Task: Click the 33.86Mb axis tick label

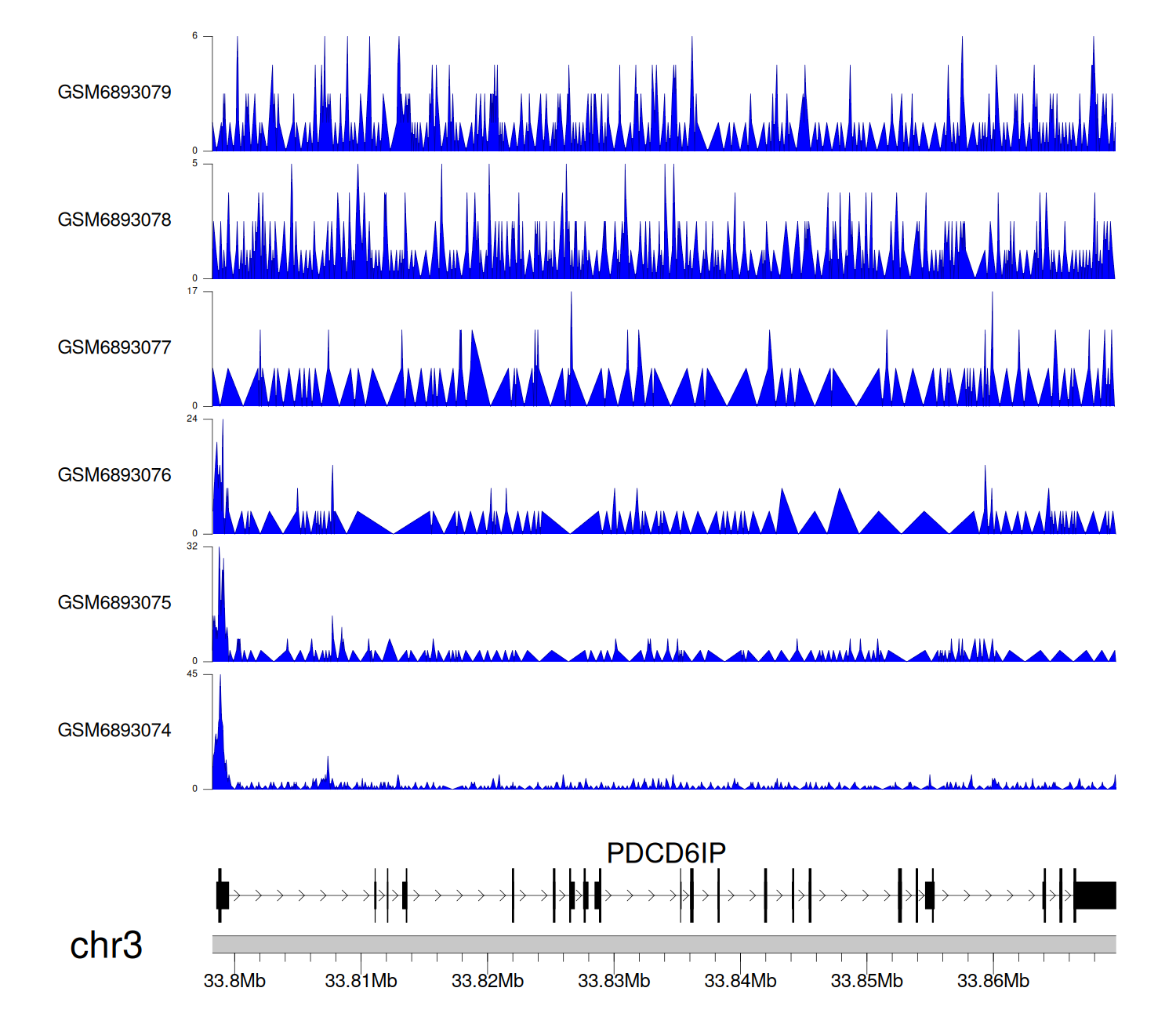Action: pyautogui.click(x=993, y=981)
